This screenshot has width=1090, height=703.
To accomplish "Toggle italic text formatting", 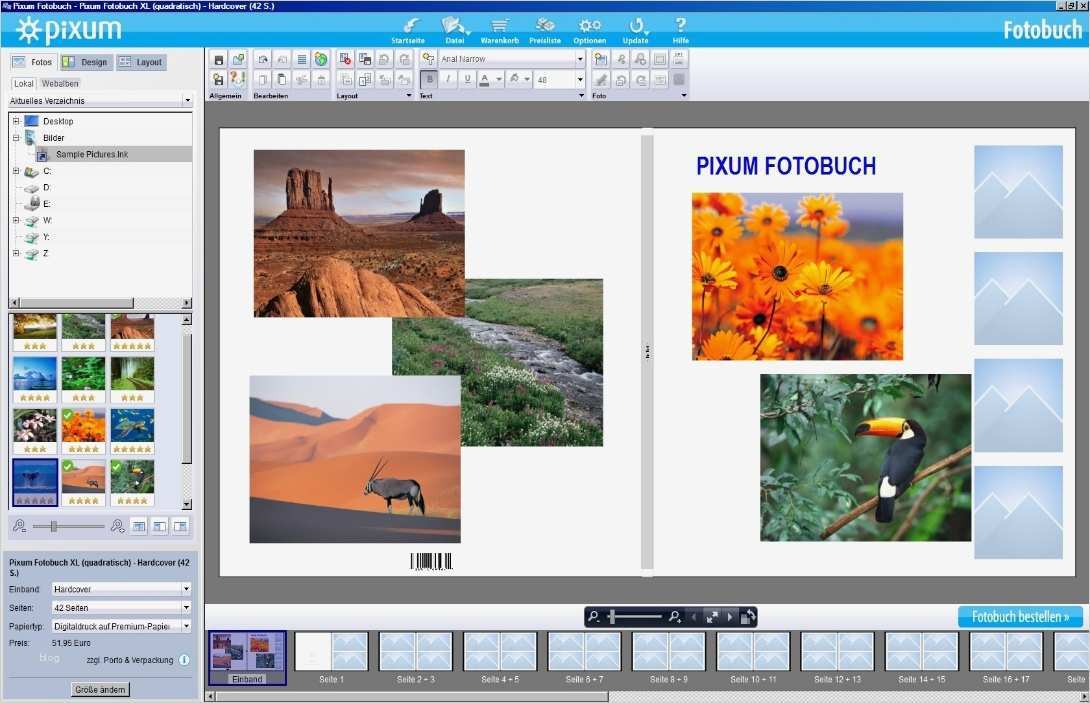I will (x=446, y=79).
